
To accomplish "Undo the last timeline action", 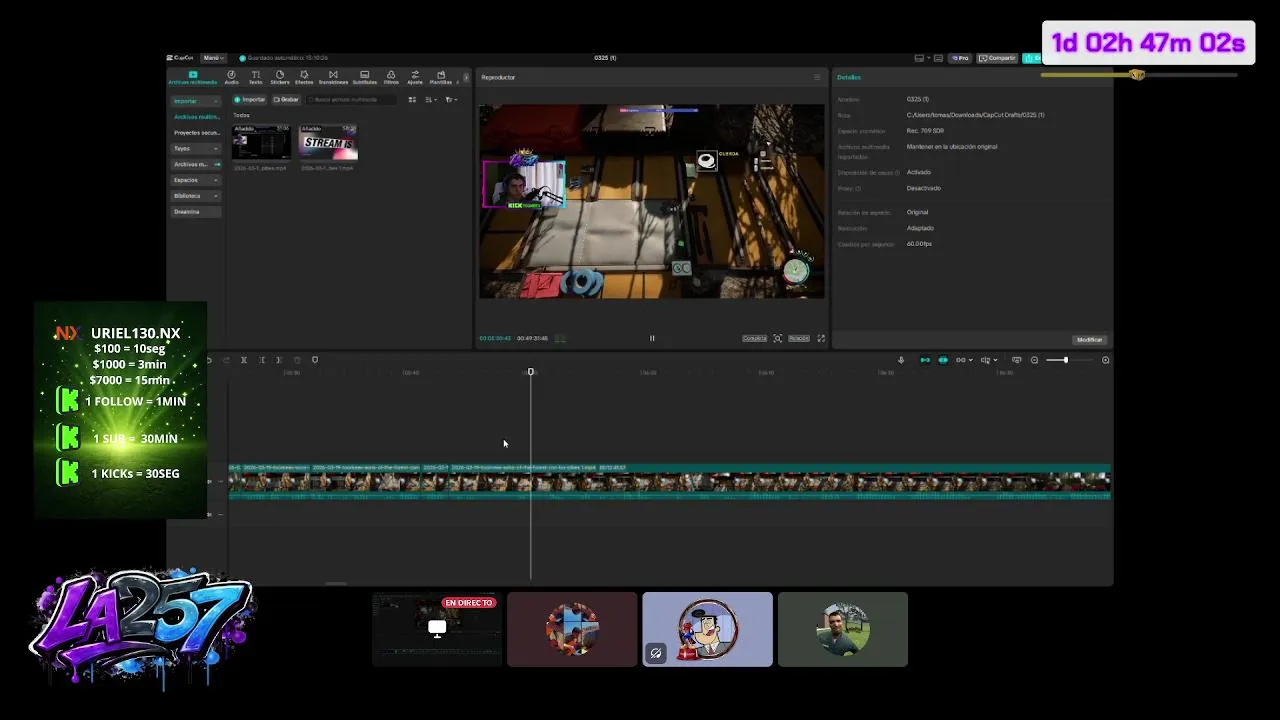I will click(209, 360).
